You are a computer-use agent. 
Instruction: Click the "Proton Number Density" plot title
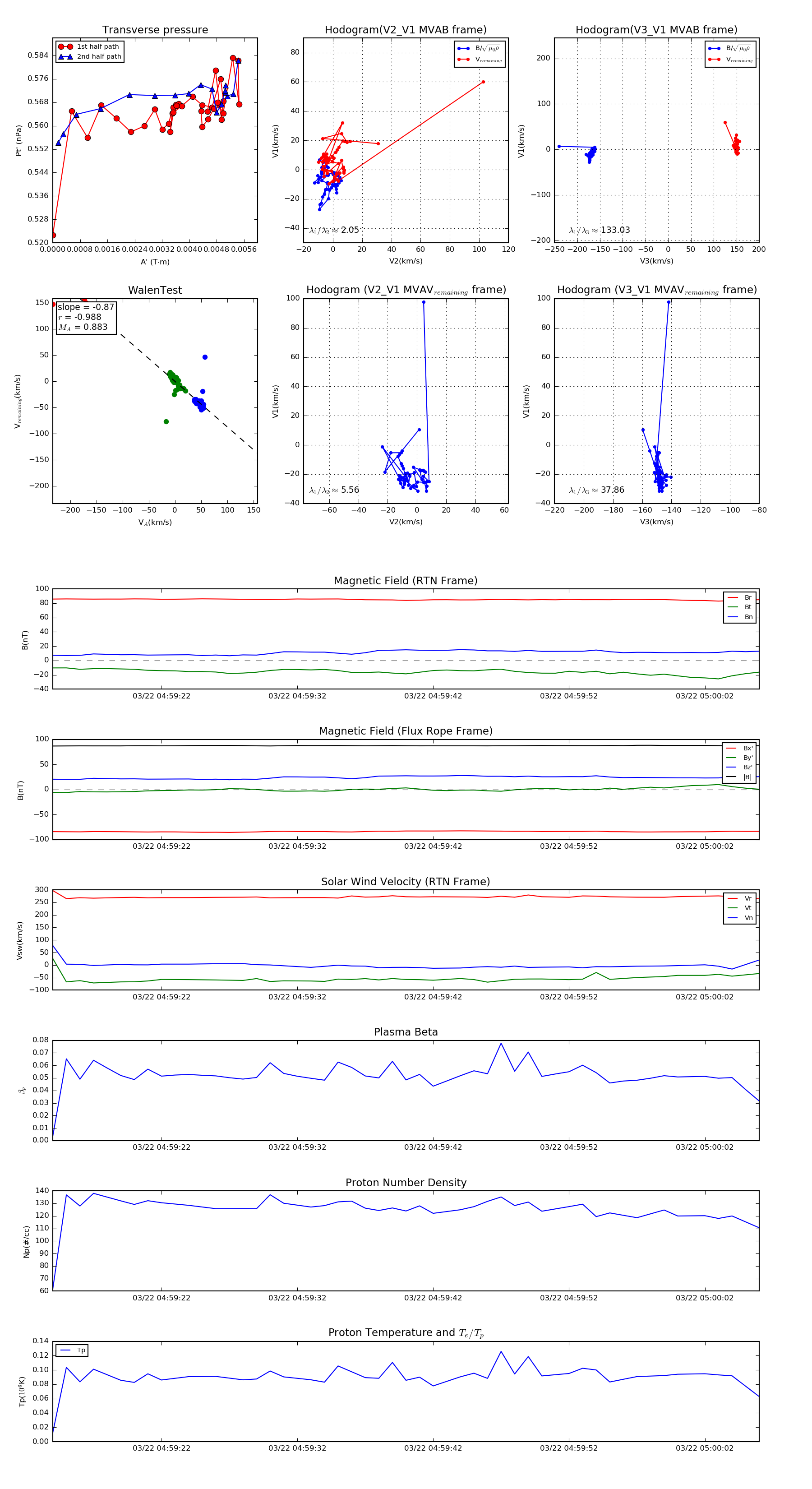click(x=406, y=1183)
